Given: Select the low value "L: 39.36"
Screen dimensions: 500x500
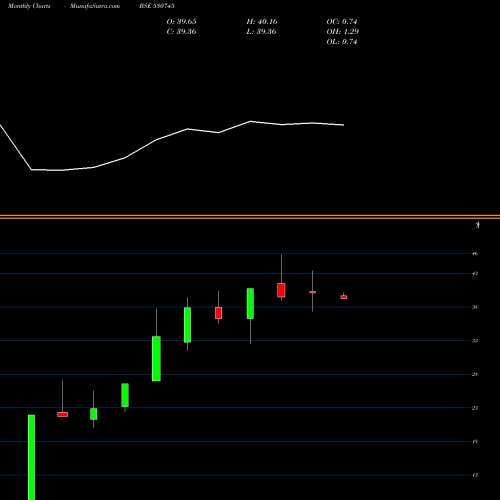Looking at the screenshot, I should [x=262, y=32].
